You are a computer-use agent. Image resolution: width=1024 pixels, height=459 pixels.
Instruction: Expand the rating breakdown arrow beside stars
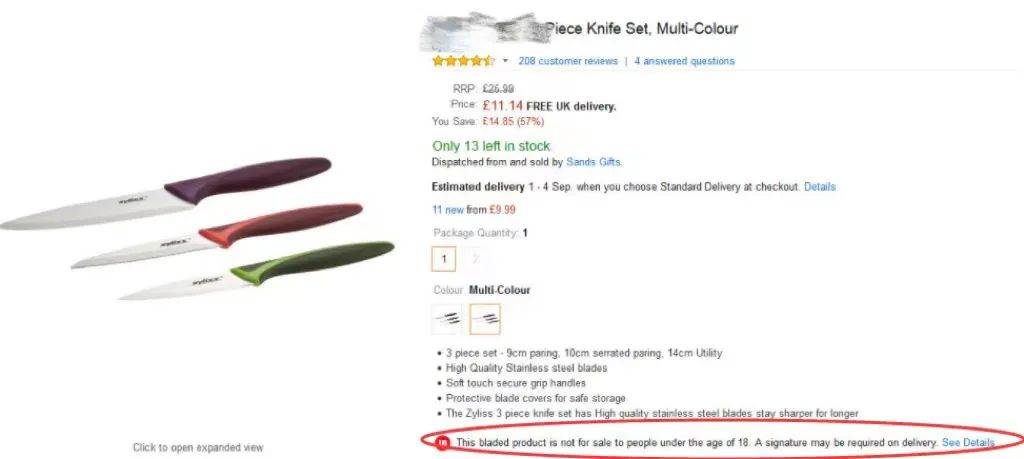[x=505, y=61]
